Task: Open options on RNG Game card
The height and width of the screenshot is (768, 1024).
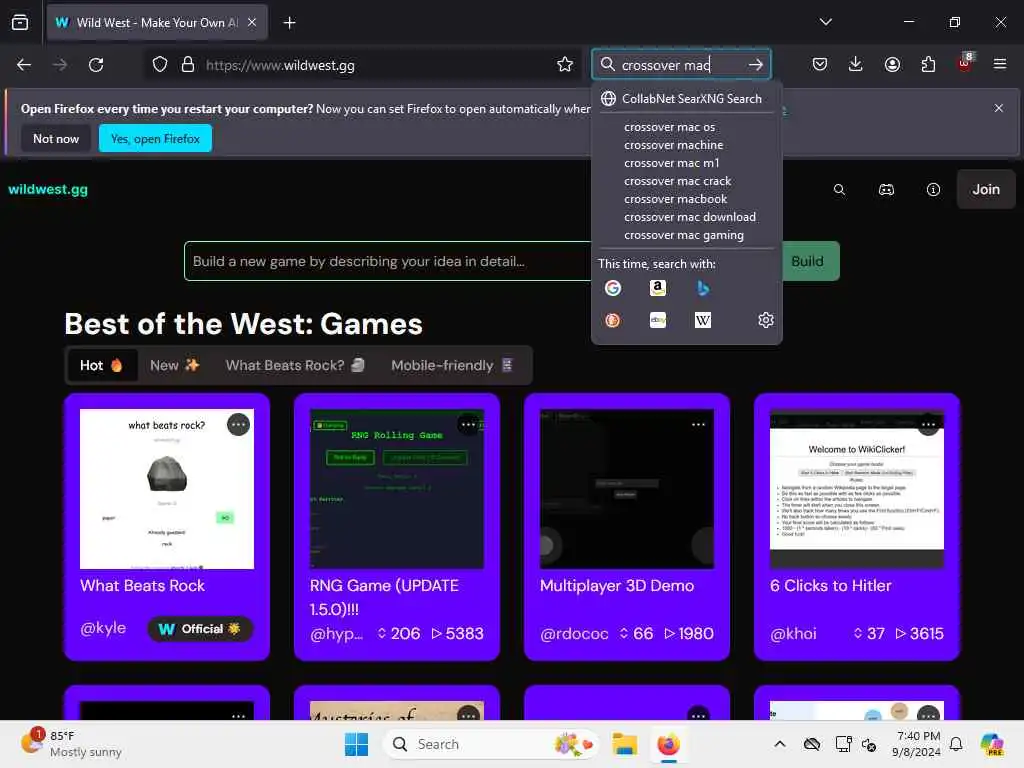Action: [468, 424]
